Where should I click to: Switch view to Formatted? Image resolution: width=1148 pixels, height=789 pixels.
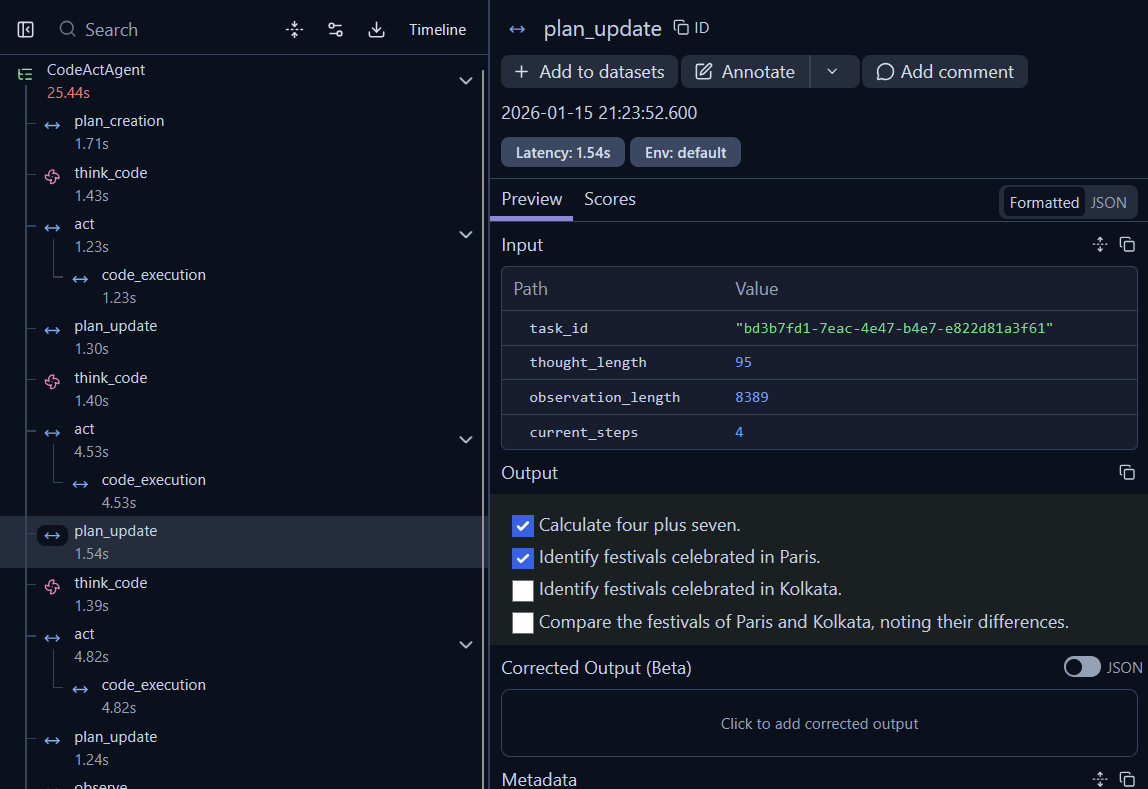[x=1044, y=203]
